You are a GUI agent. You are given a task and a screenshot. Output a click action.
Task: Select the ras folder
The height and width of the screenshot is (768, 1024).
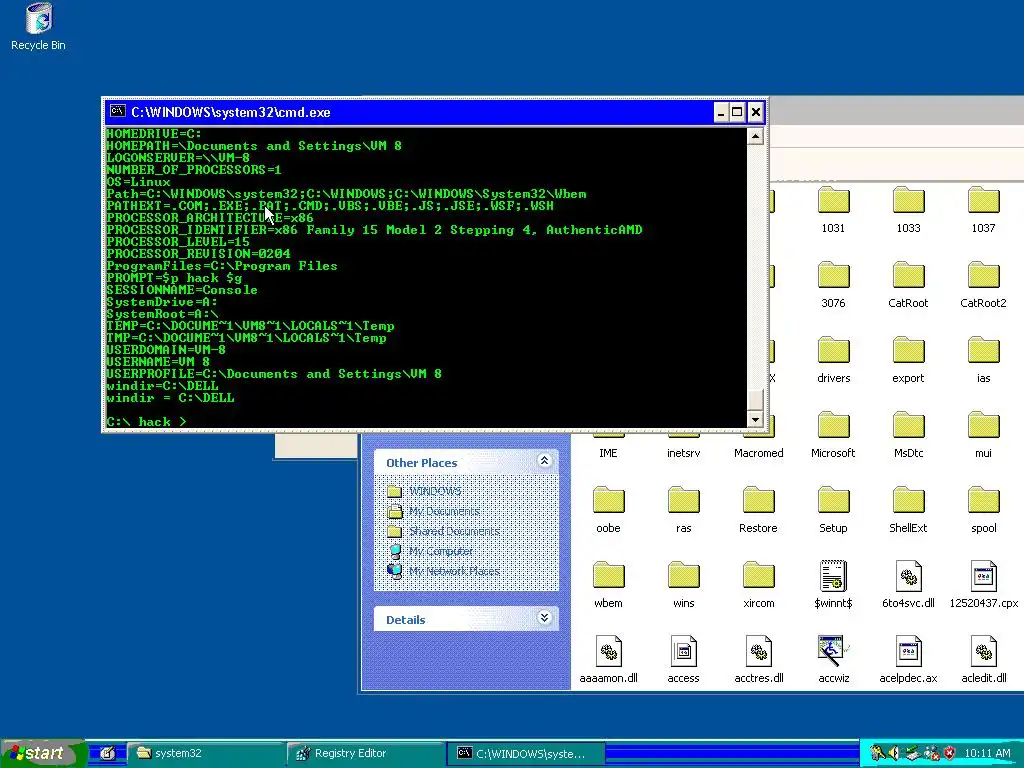(x=684, y=509)
